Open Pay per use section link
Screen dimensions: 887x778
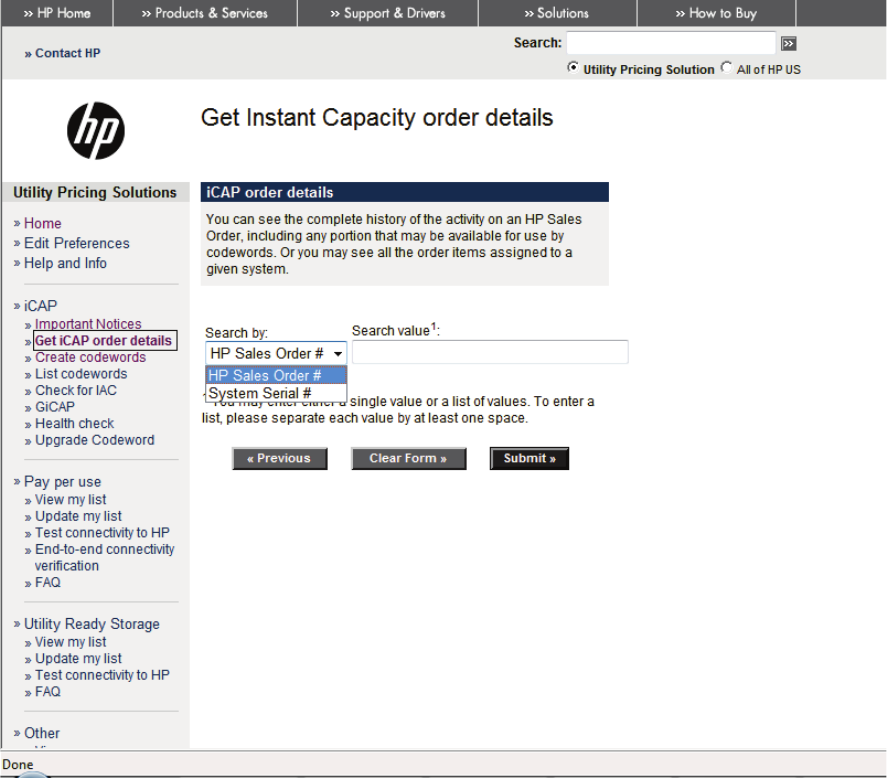pyautogui.click(x=62, y=482)
